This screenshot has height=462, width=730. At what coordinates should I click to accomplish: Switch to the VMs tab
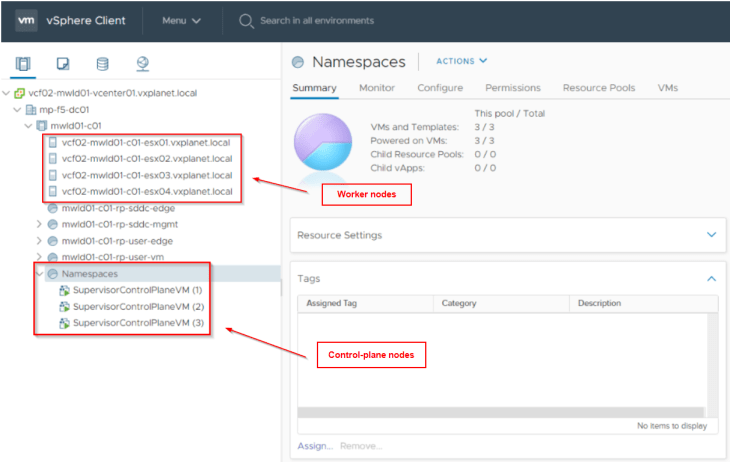click(668, 88)
